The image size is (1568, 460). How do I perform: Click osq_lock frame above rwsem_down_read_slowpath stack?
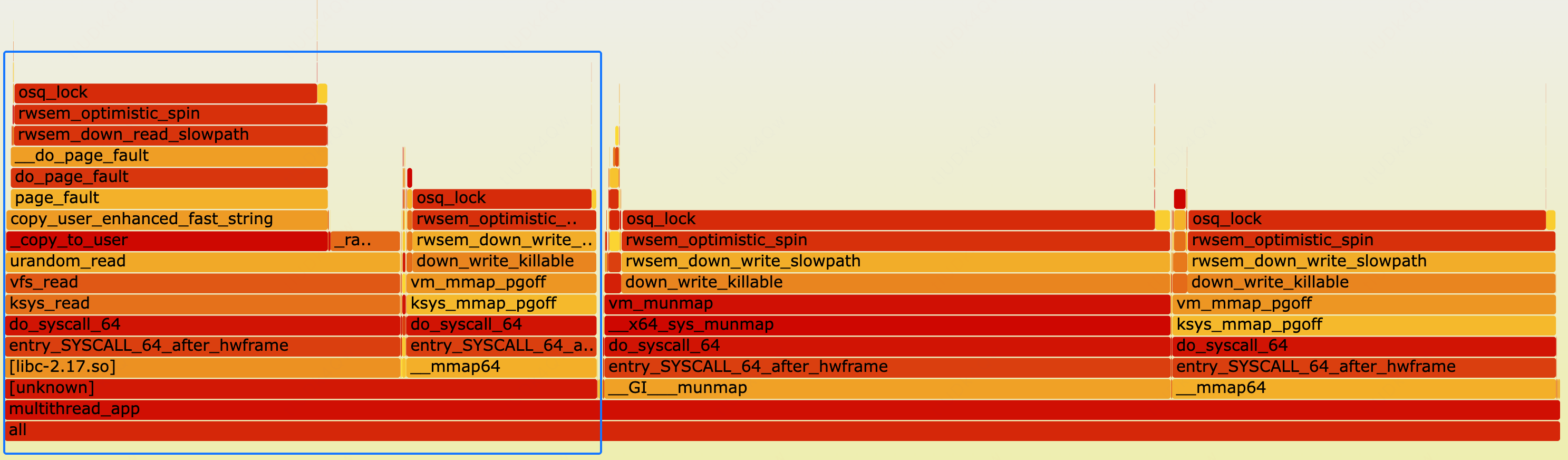point(166,93)
